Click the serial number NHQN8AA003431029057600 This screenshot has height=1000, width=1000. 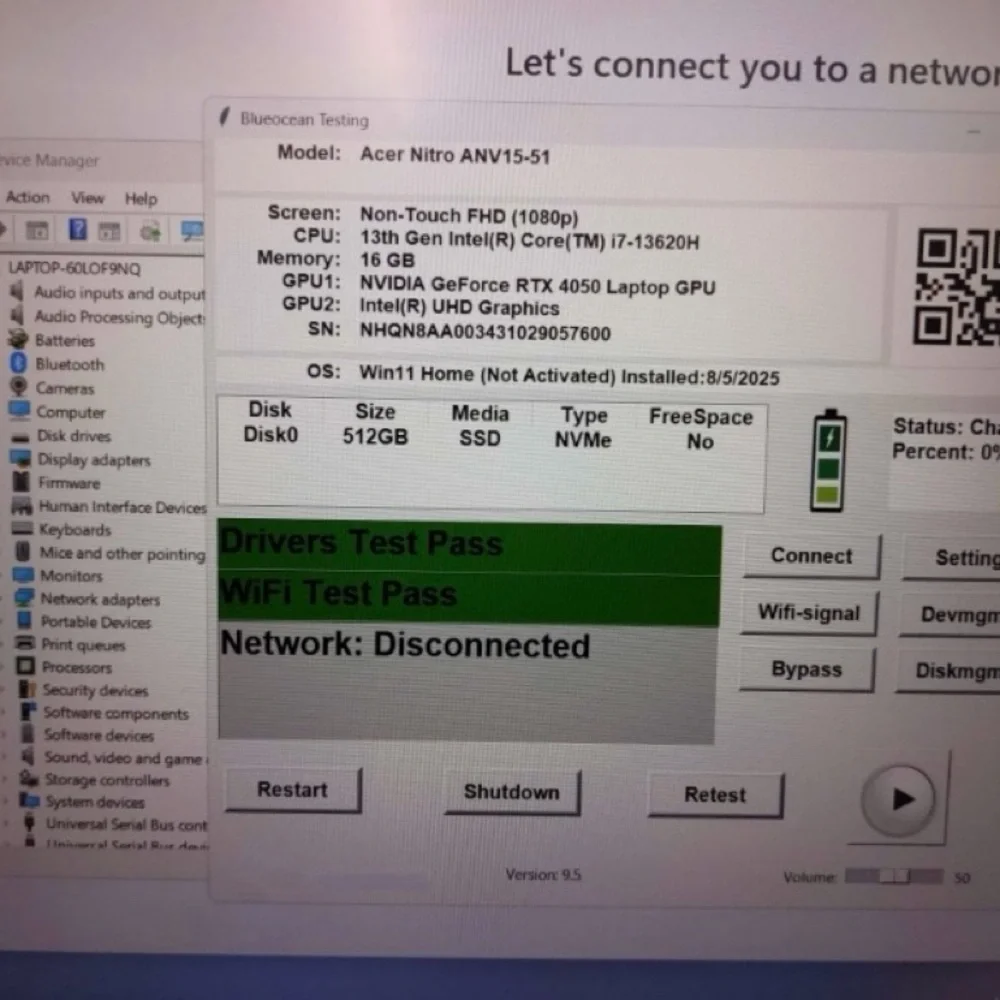485,332
